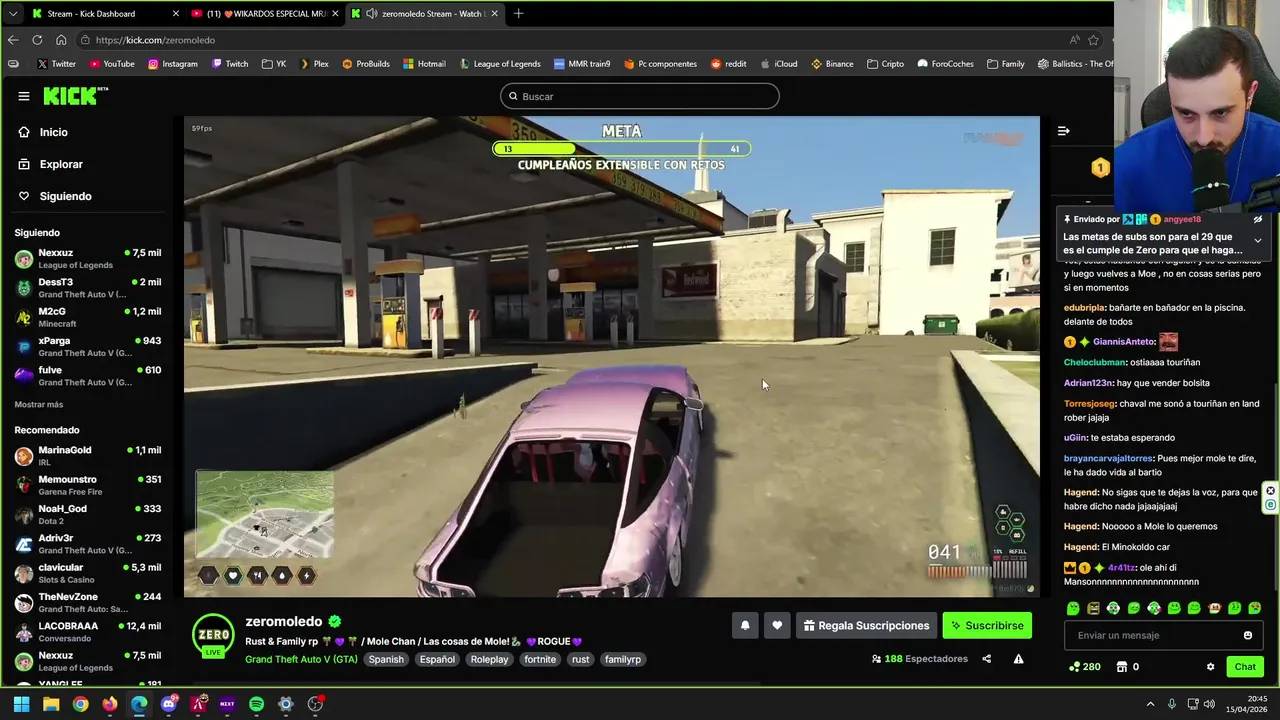This screenshot has height=720, width=1280.
Task: Click the Buscar search field
Action: click(x=640, y=96)
